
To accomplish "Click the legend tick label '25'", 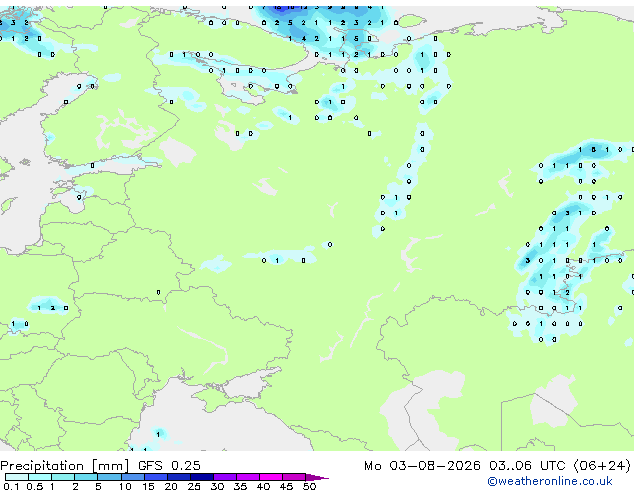I will (194, 486).
